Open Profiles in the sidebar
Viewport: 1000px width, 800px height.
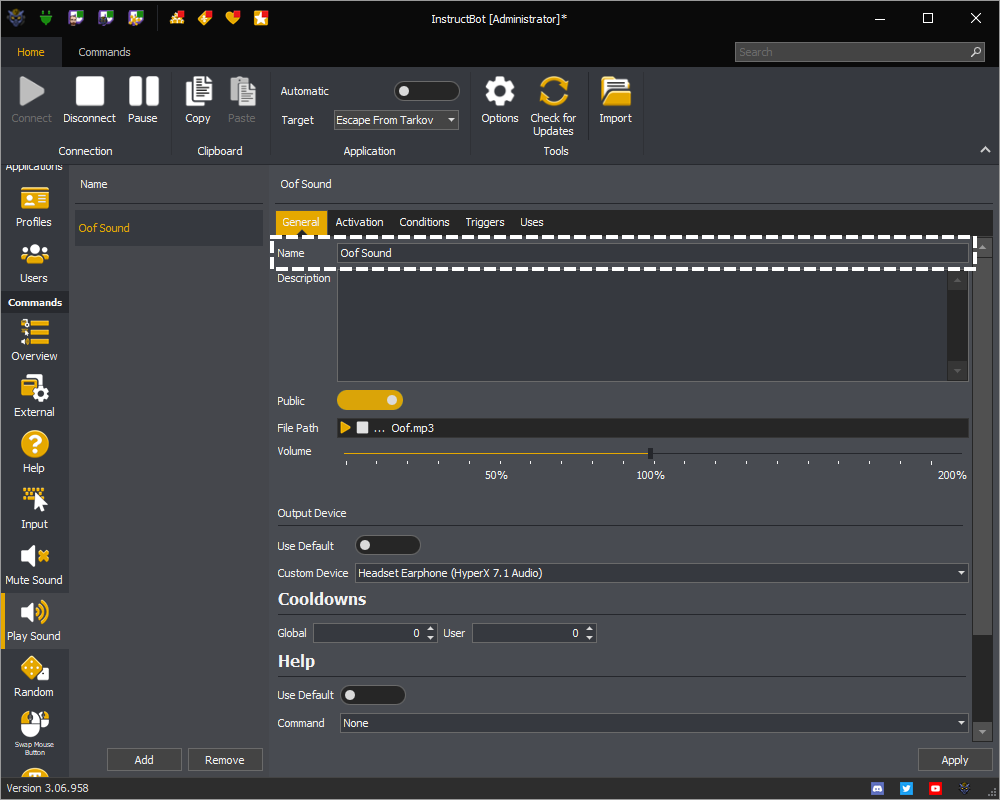(34, 207)
